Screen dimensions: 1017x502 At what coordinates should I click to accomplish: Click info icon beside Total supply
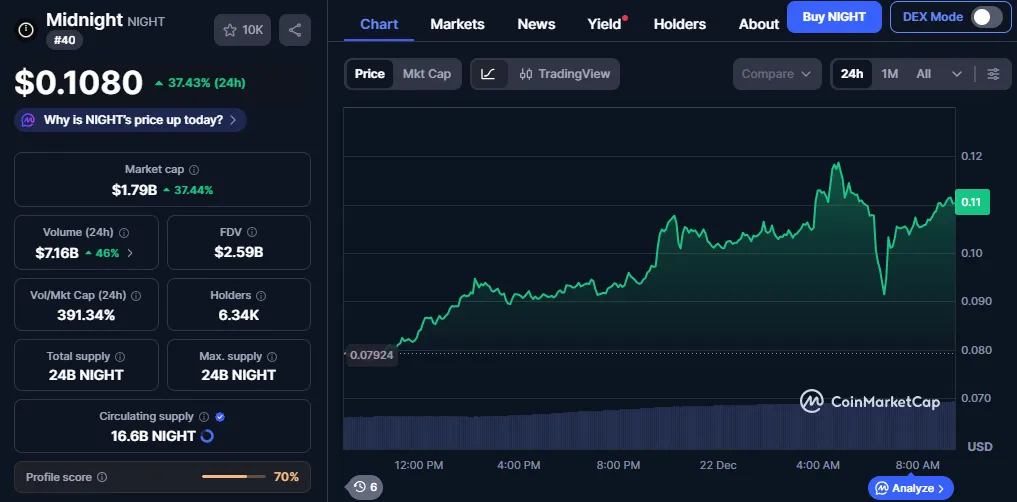[120, 357]
